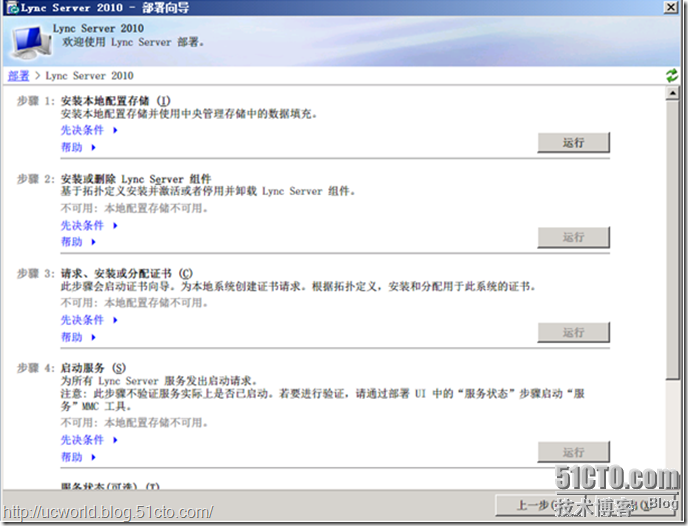
Task: Click the green refresh icon
Action: [672, 75]
